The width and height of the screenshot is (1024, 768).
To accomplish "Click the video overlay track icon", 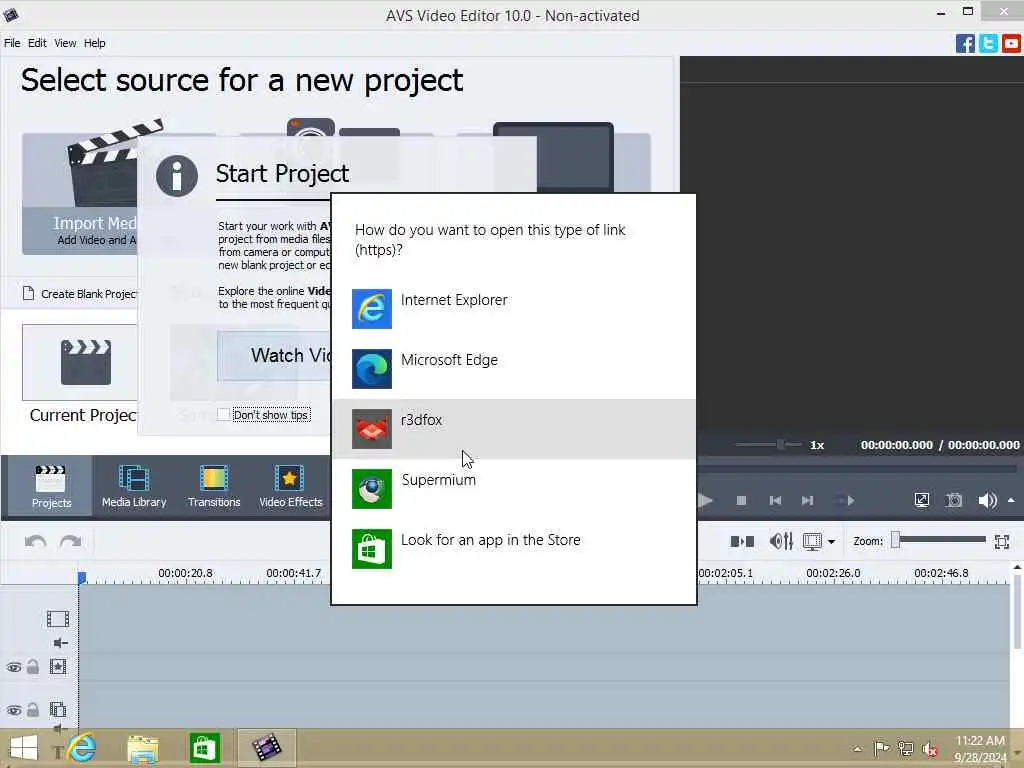I will [57, 709].
